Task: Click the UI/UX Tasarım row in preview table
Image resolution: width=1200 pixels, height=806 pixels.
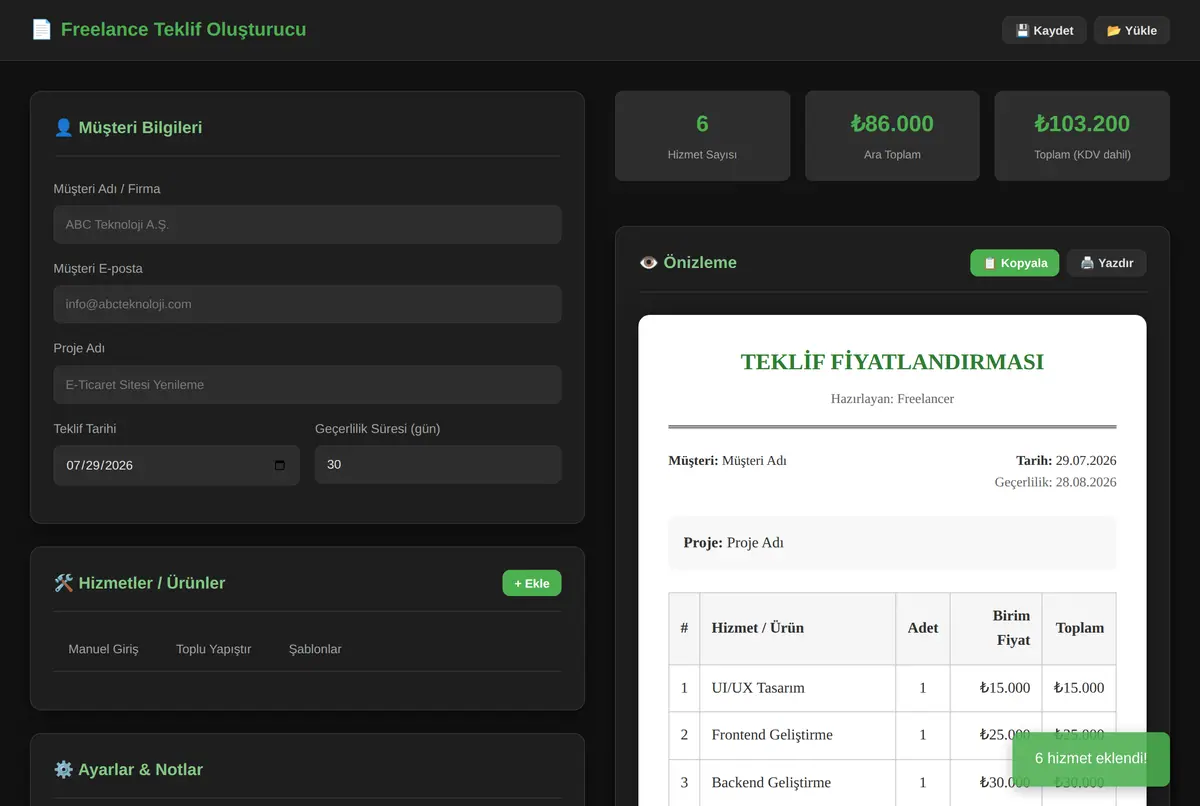Action: [892, 688]
